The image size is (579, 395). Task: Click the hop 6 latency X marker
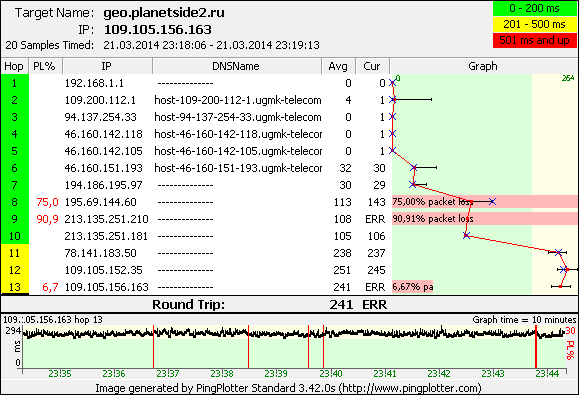(414, 168)
